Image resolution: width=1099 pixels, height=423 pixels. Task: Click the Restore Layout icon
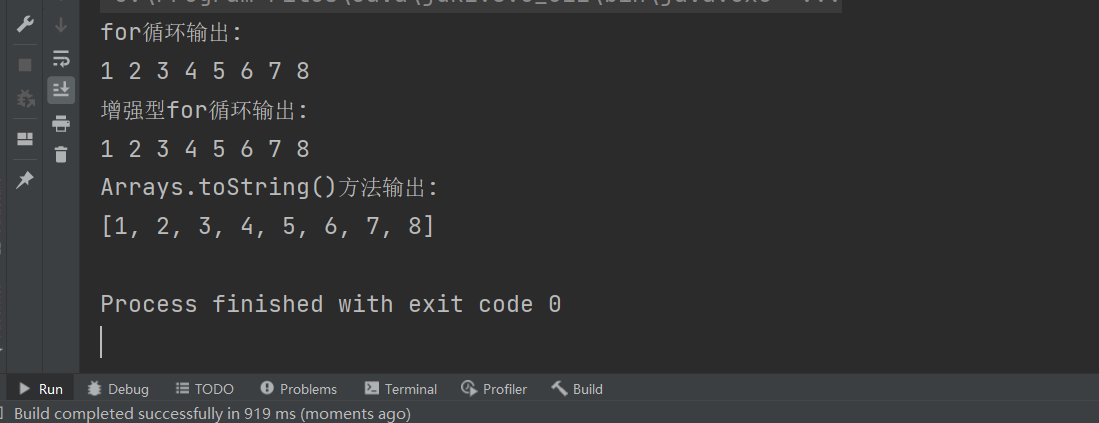coord(25,139)
